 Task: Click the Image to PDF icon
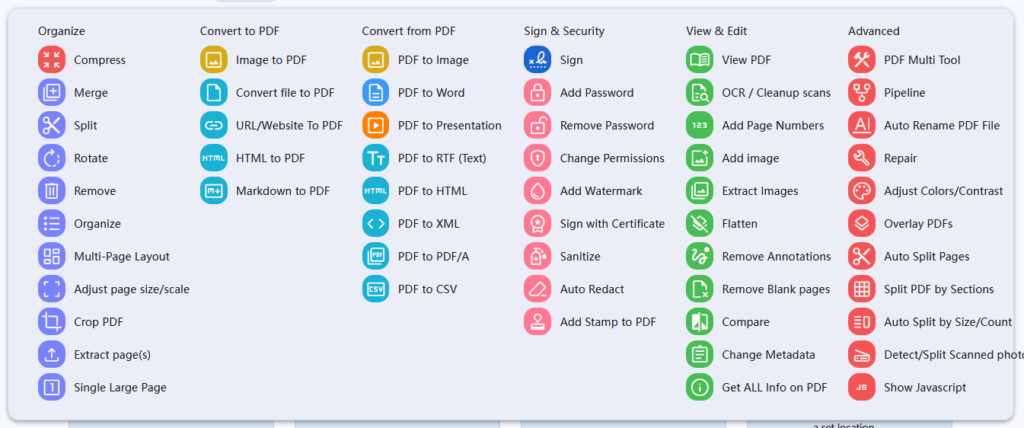[x=213, y=60]
